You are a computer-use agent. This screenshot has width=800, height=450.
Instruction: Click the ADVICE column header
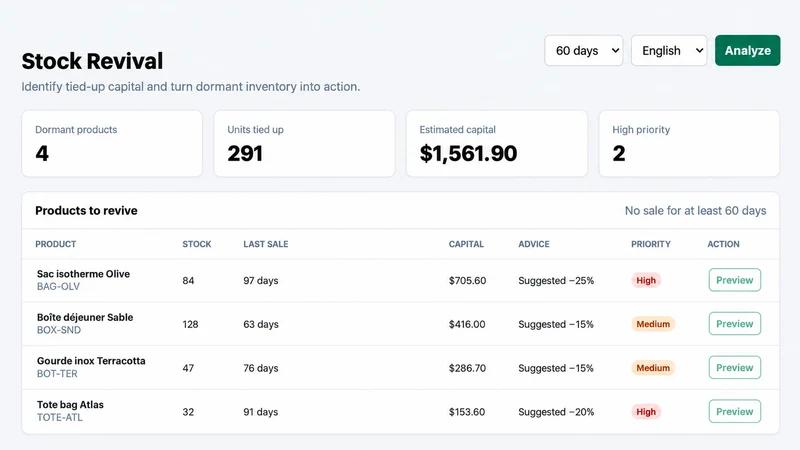[x=534, y=244]
